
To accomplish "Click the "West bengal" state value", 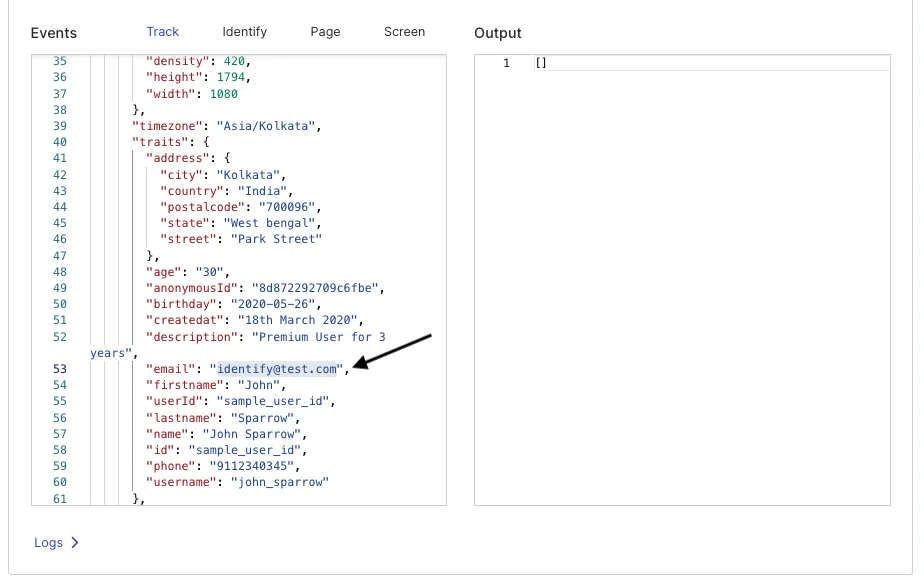I will coord(269,223).
